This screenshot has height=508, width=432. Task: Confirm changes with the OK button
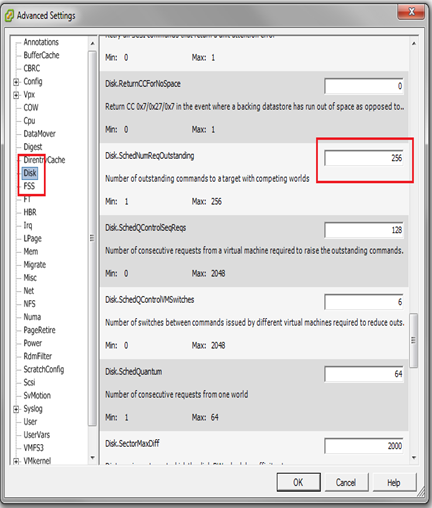(x=298, y=482)
